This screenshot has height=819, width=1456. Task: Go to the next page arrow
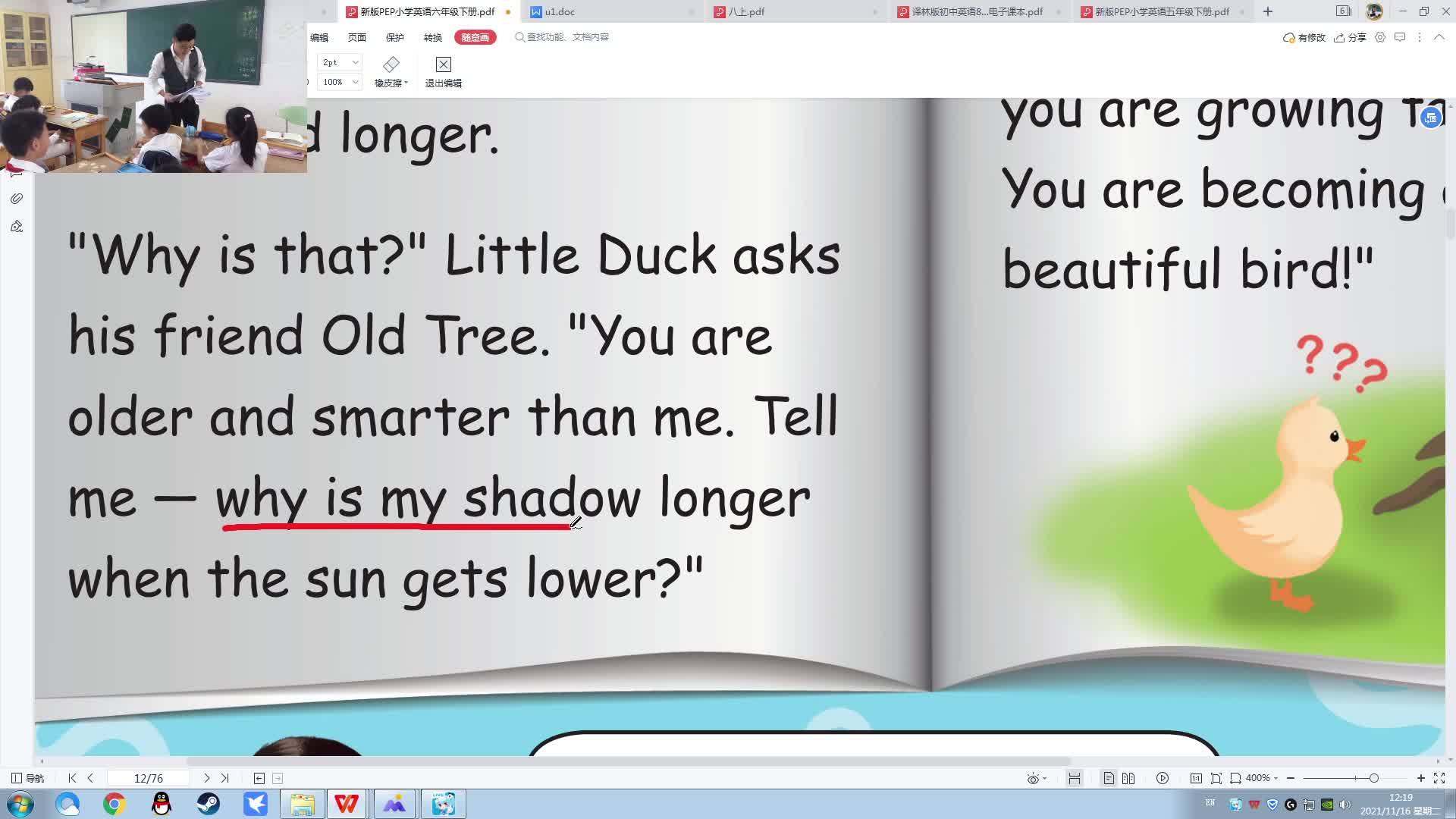[206, 778]
